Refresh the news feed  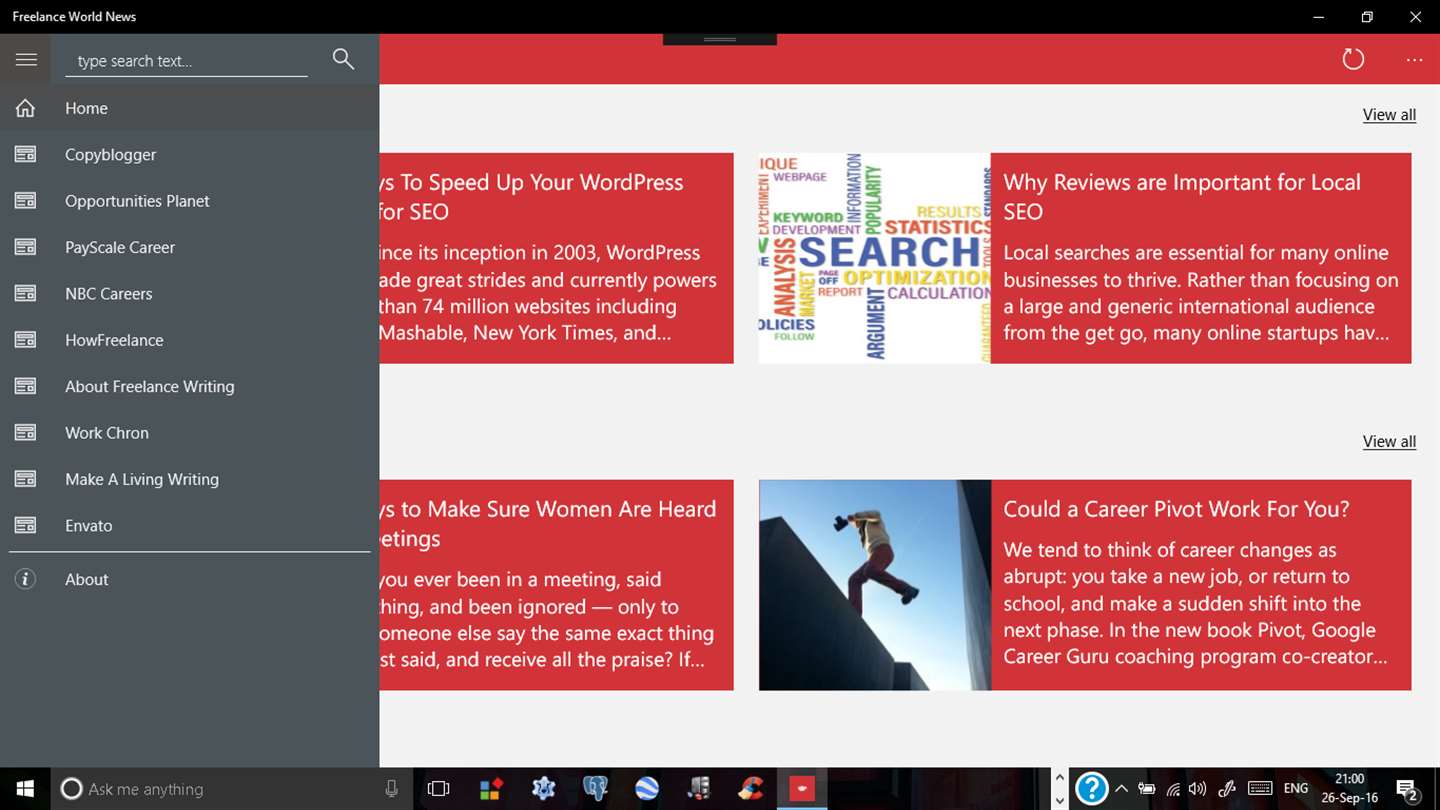1353,59
